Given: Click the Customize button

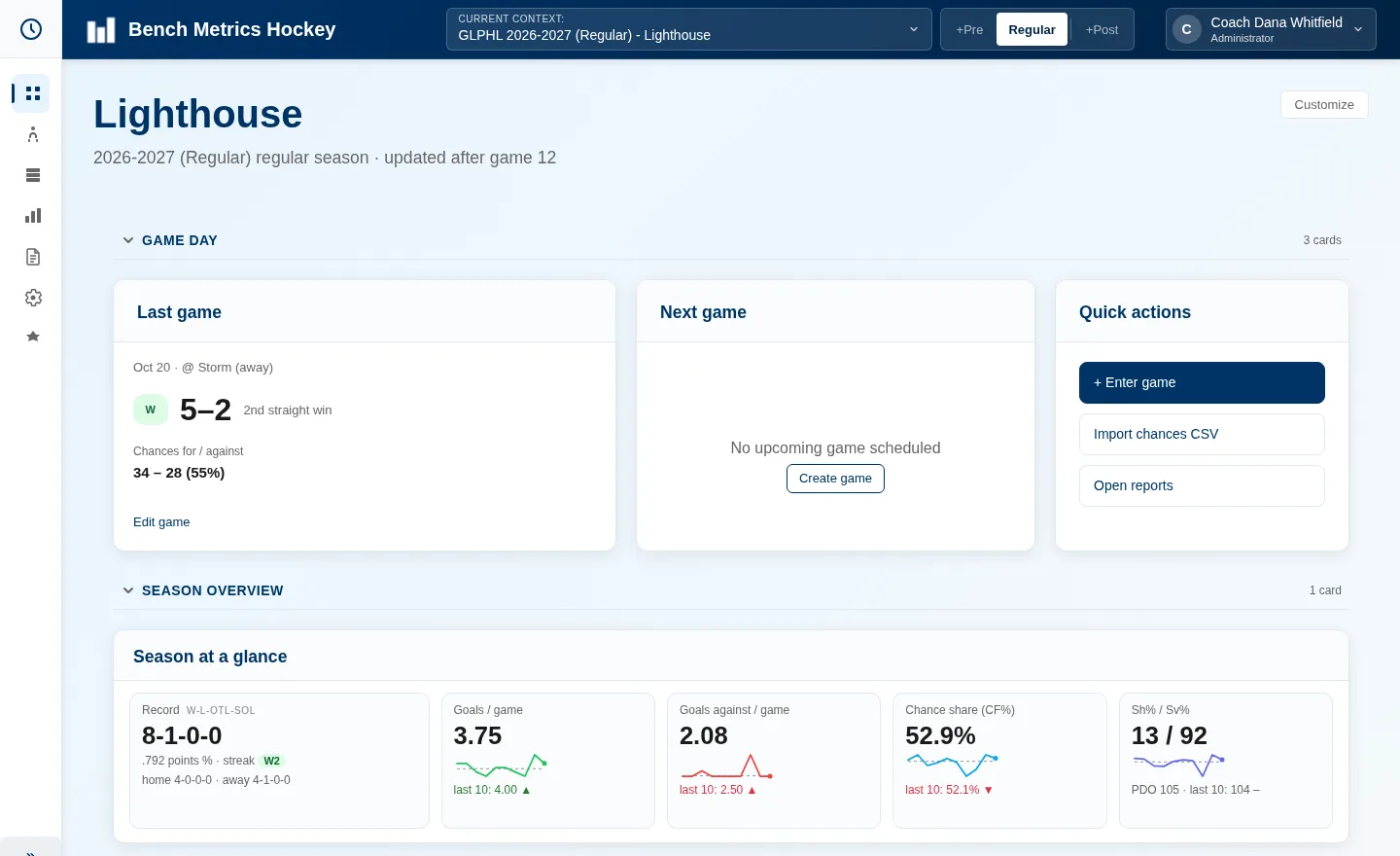Looking at the screenshot, I should click(1324, 104).
